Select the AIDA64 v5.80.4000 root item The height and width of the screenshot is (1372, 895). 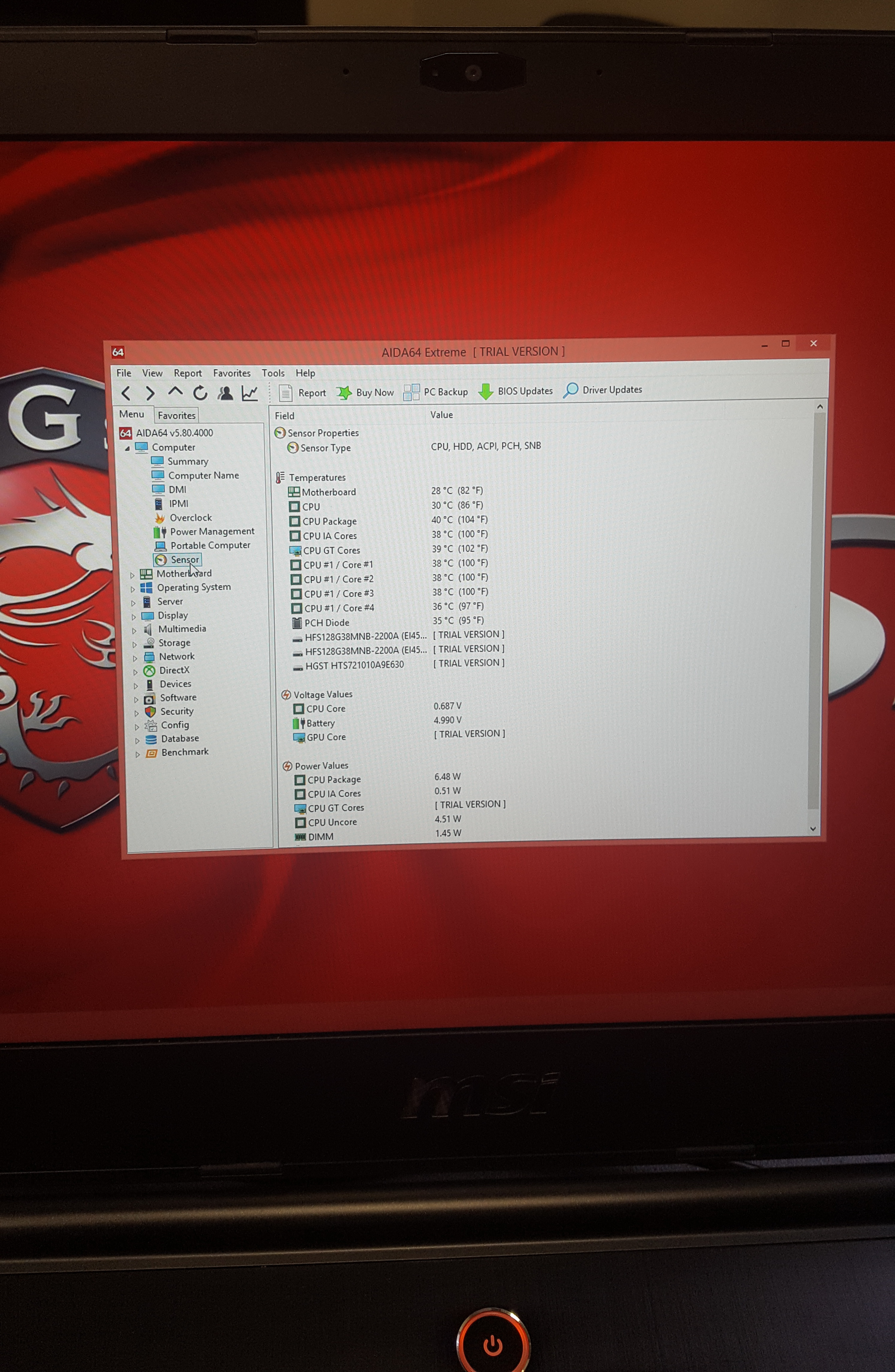click(167, 433)
